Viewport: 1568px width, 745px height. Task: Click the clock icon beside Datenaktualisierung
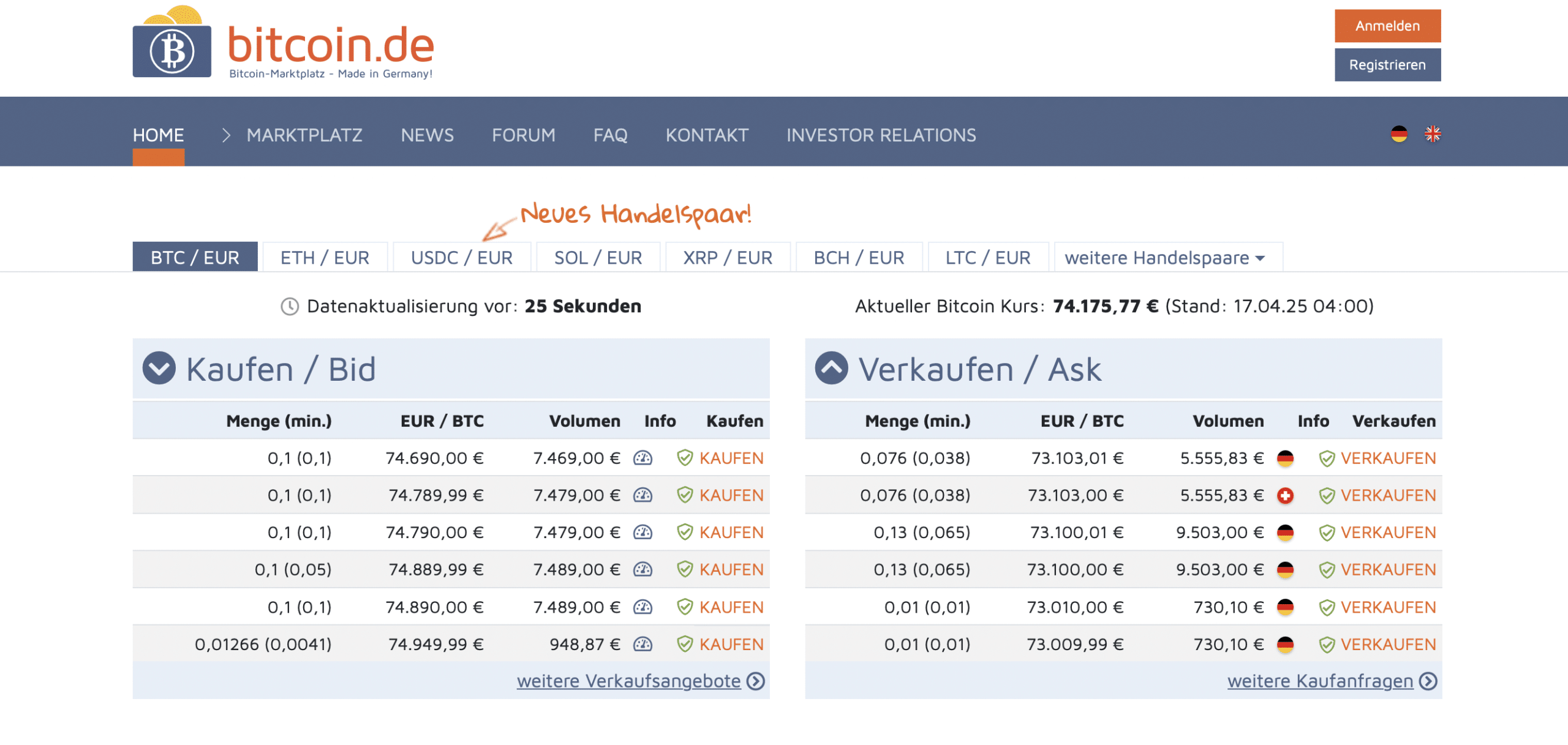pyautogui.click(x=290, y=306)
